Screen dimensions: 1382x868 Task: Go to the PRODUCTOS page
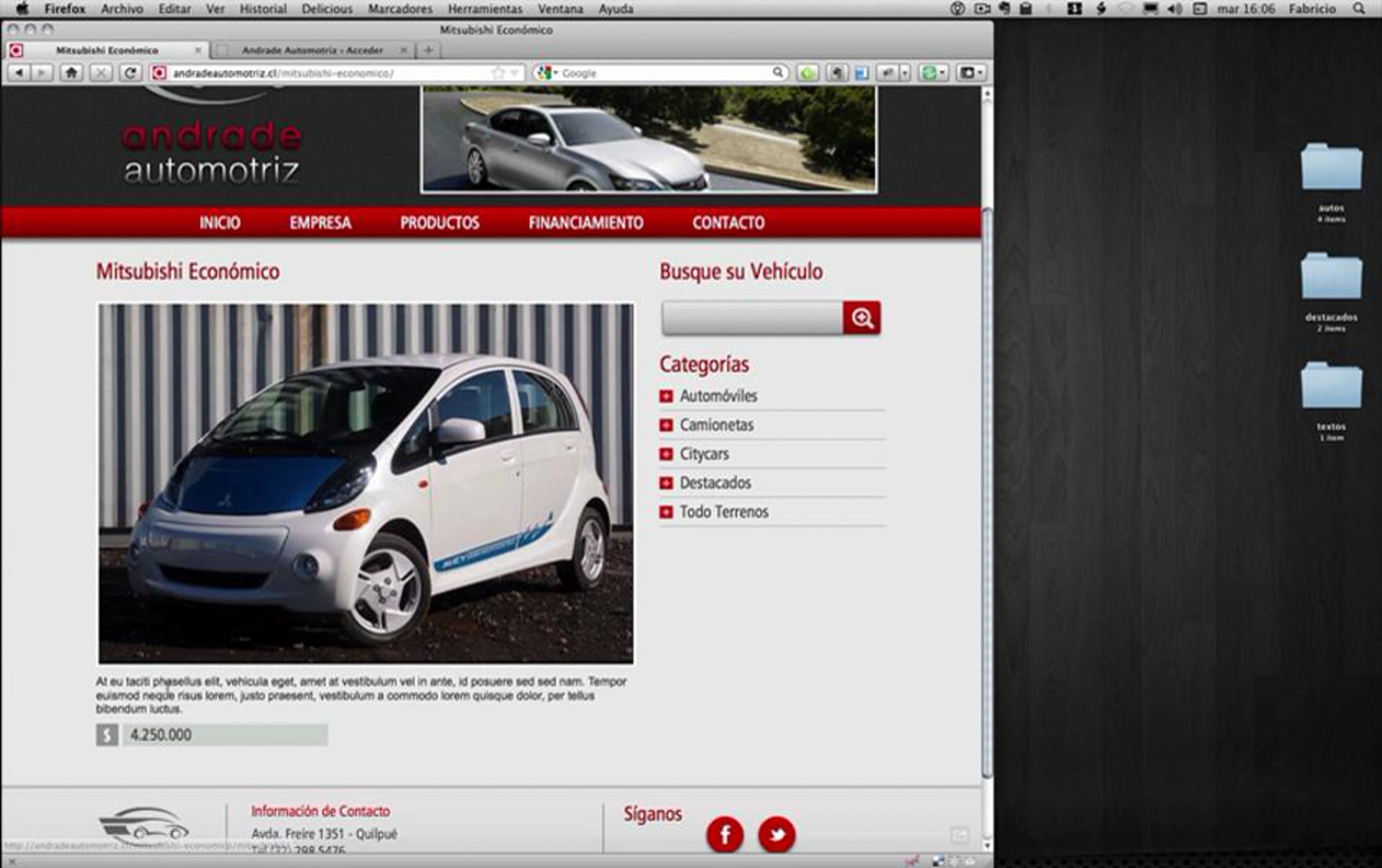[439, 223]
